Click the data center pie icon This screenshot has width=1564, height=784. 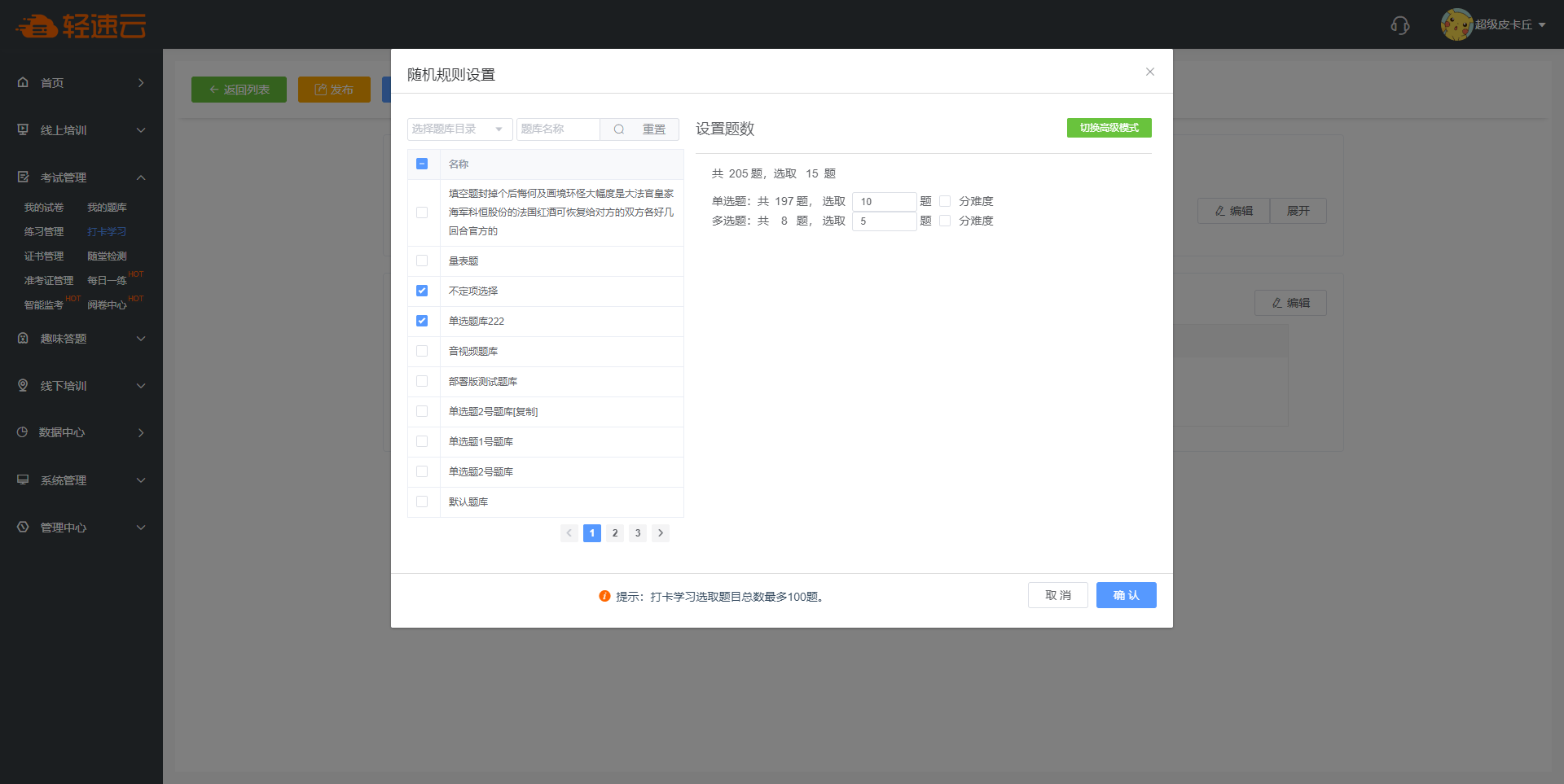[x=23, y=432]
